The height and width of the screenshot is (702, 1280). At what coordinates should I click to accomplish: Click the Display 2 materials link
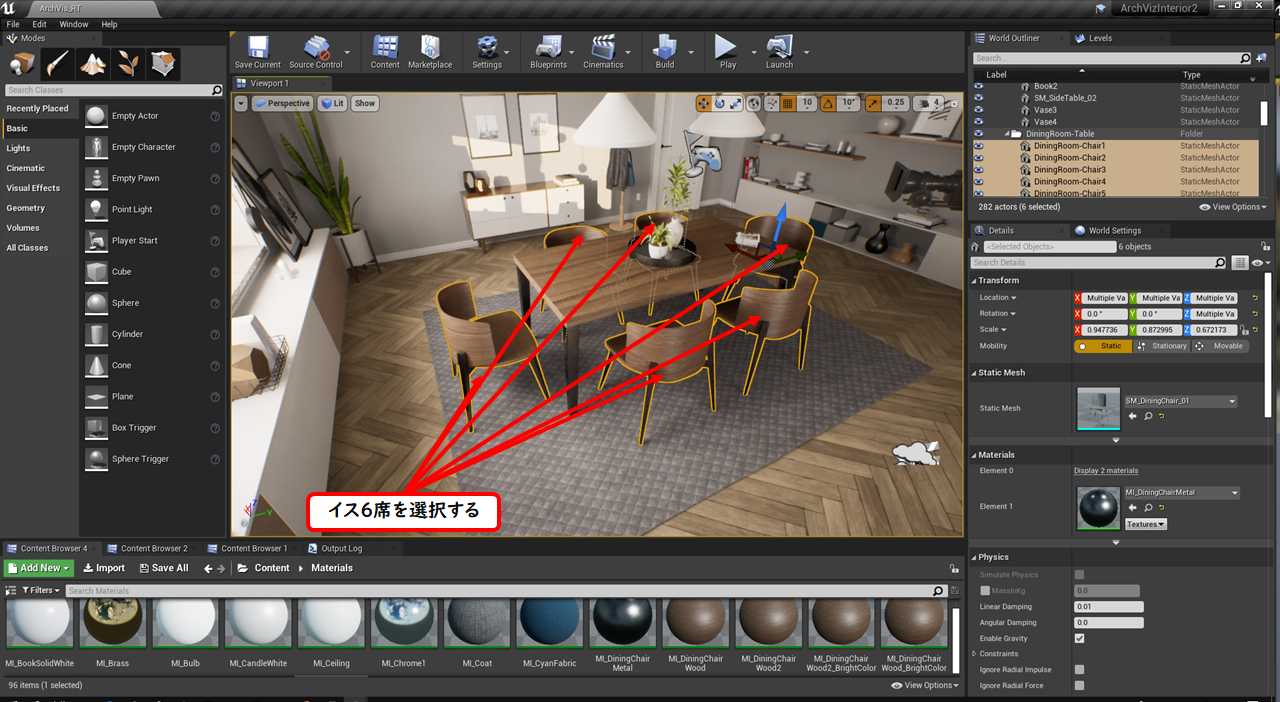[x=1106, y=471]
